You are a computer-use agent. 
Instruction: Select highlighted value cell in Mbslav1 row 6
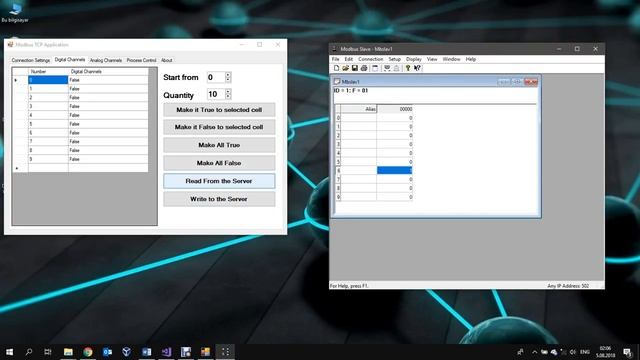tap(394, 170)
